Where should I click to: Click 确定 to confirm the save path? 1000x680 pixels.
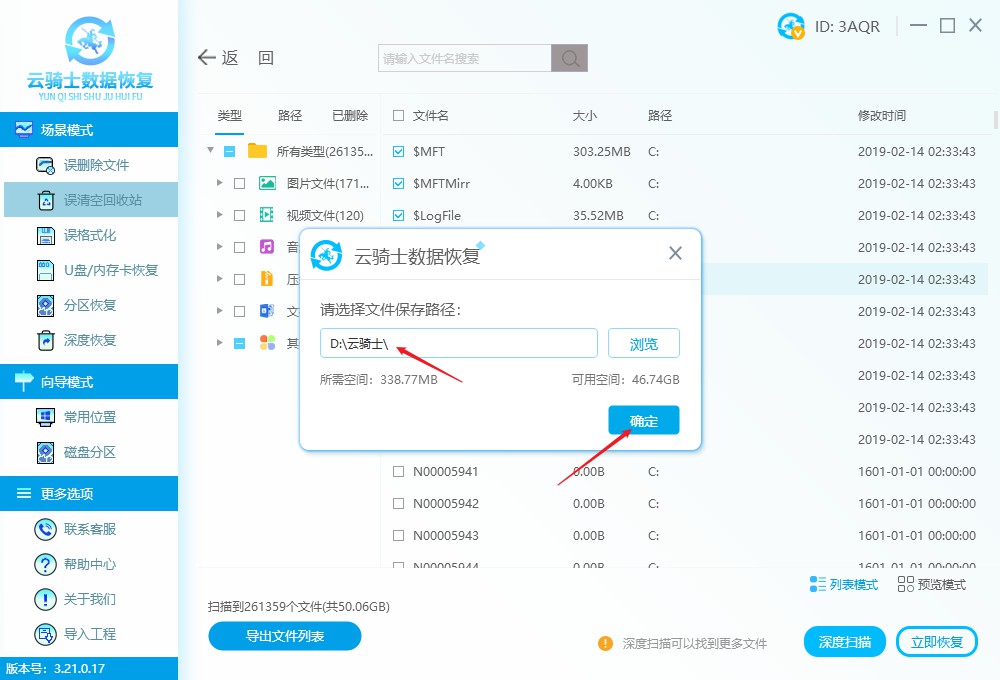pos(643,420)
